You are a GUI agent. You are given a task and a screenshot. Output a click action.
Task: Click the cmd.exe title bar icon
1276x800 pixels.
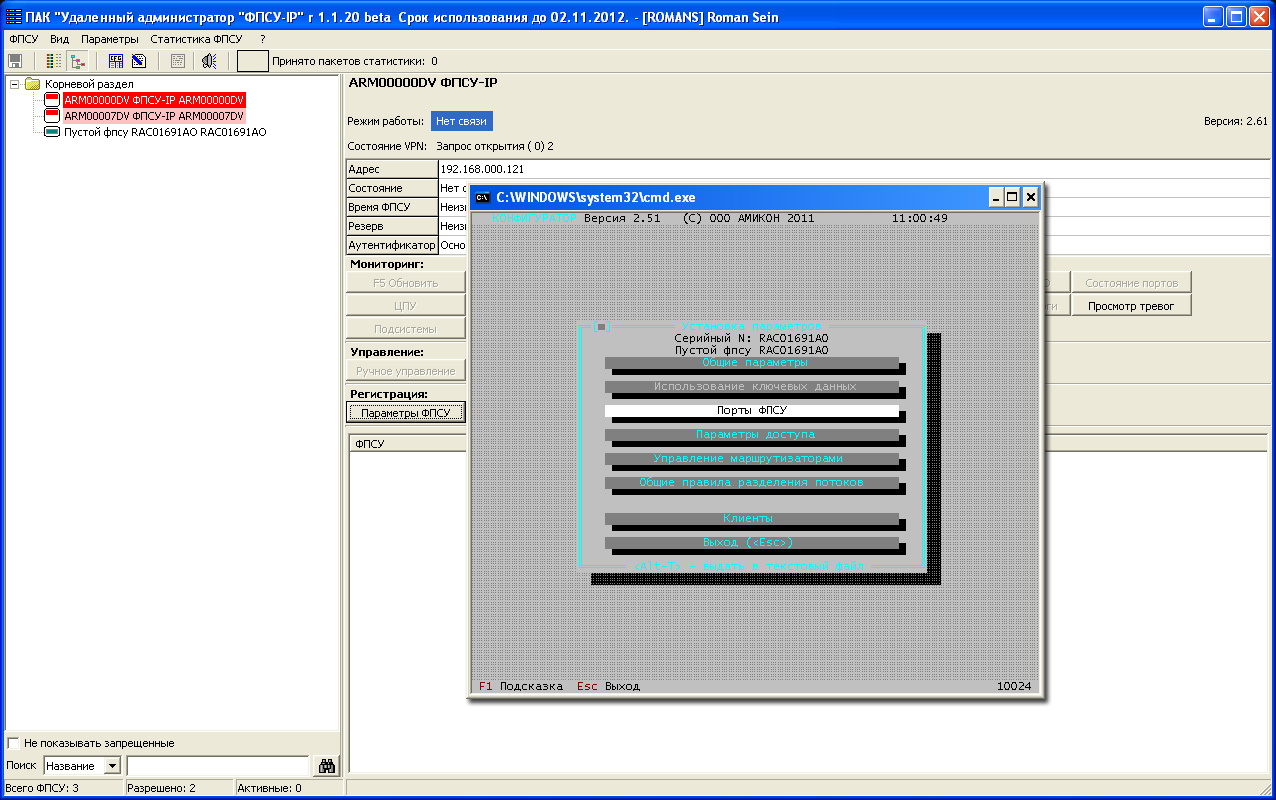(x=483, y=197)
